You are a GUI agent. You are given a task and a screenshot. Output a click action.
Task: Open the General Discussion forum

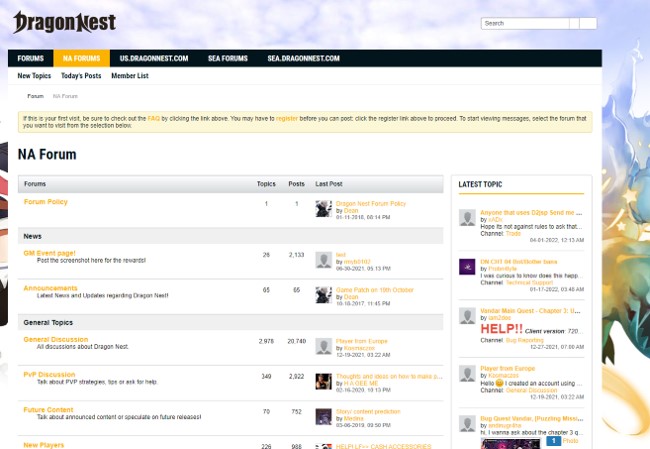55,339
